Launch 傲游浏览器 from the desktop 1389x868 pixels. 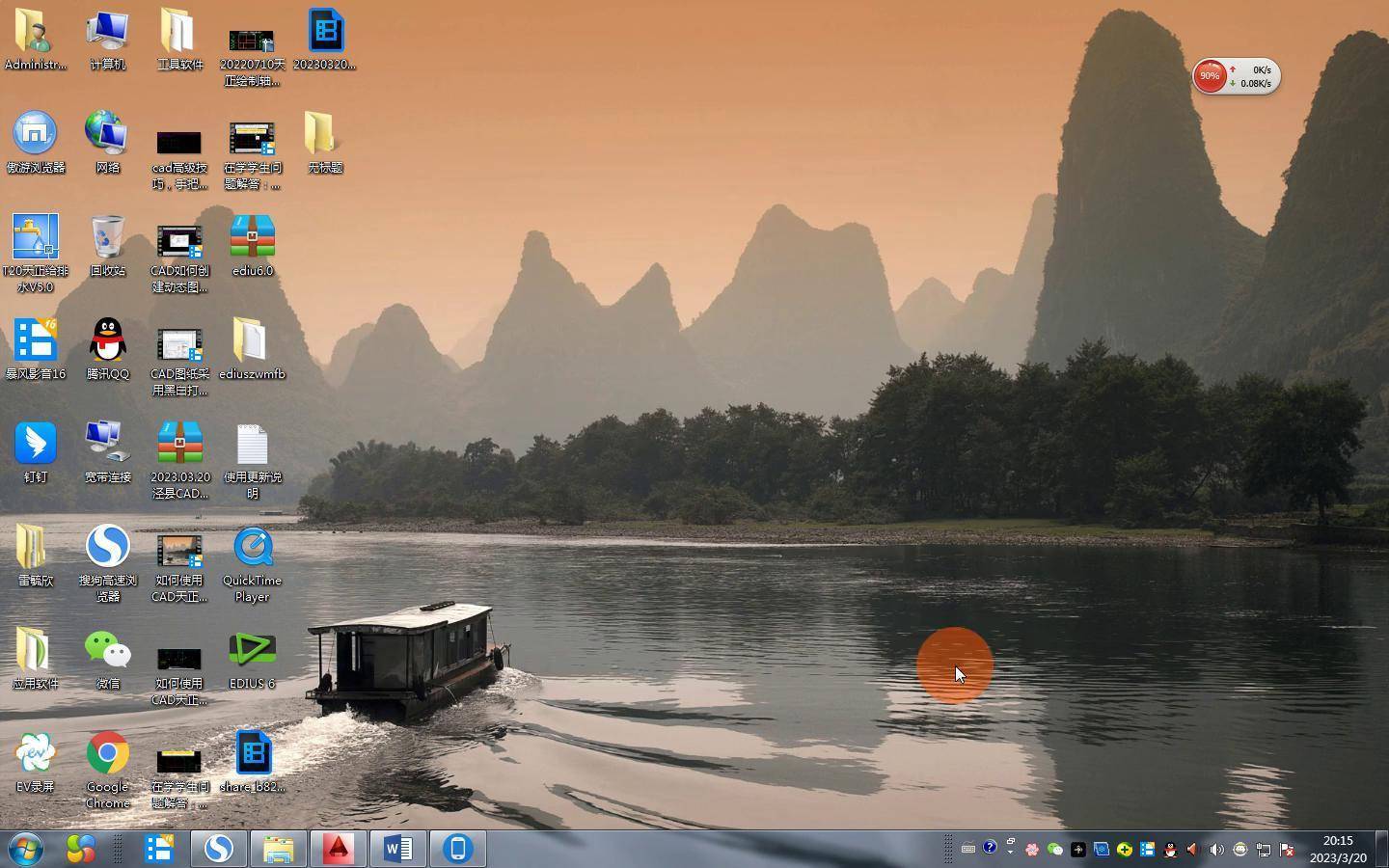36,142
